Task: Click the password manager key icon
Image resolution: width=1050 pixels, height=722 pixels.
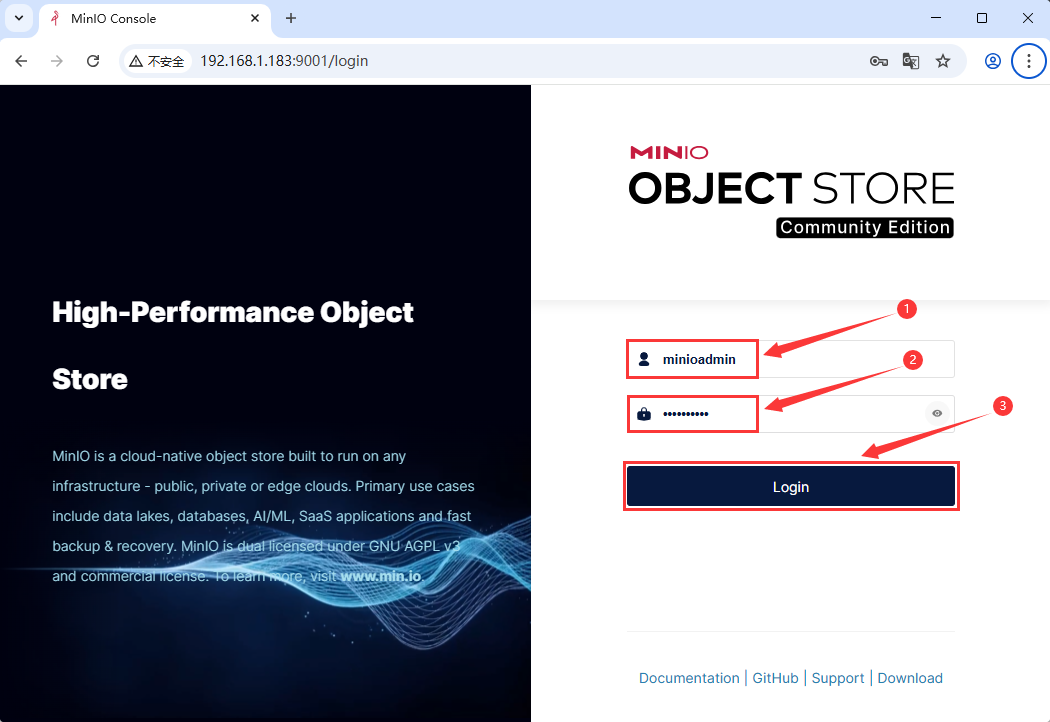Action: pos(878,61)
